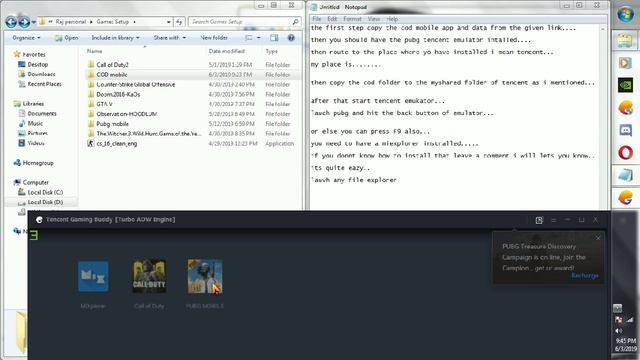Screen dimensions: 640x360
Task: Sort by the Name column header
Action: 94,51
